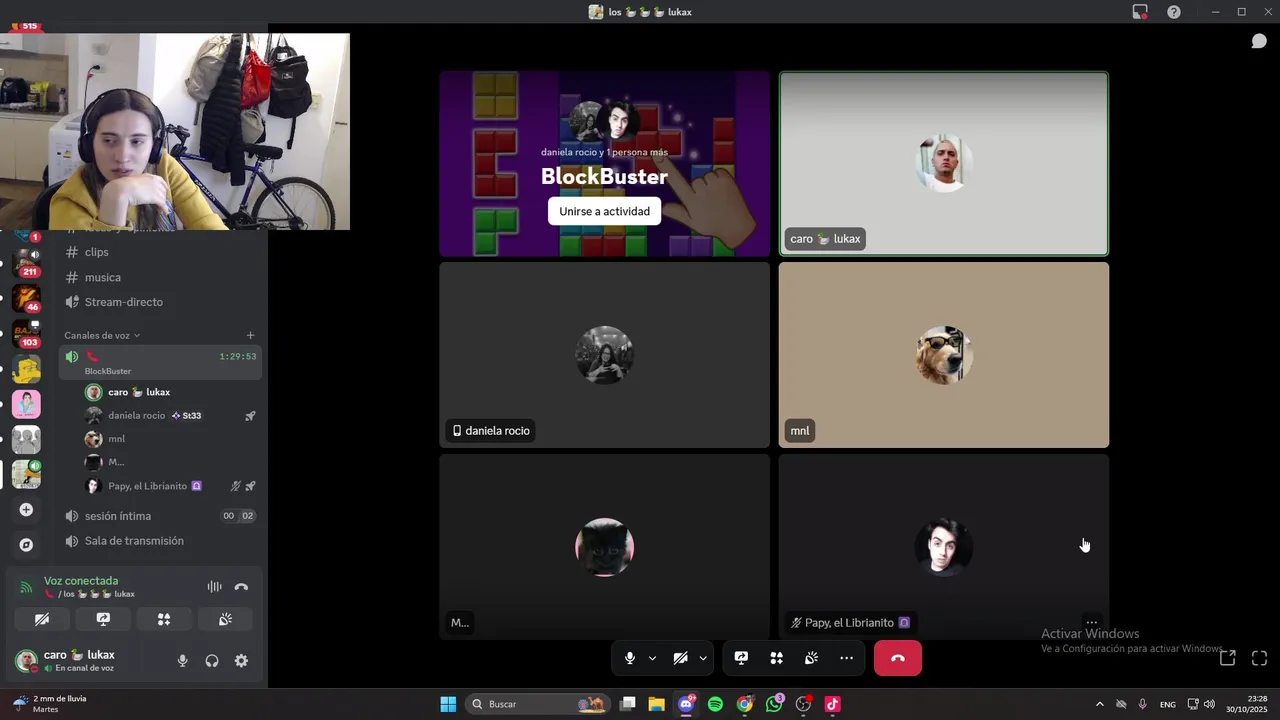Select the active BlockBuster voice channel
Screen dimensions: 1280x720
point(160,363)
